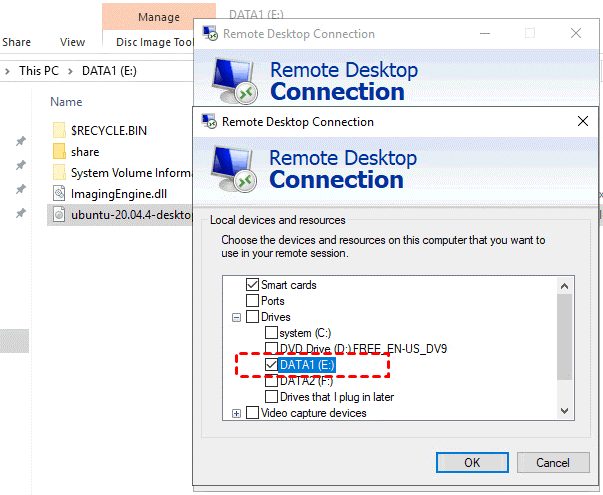Expand the Video capture devices node

pyautogui.click(x=237, y=413)
